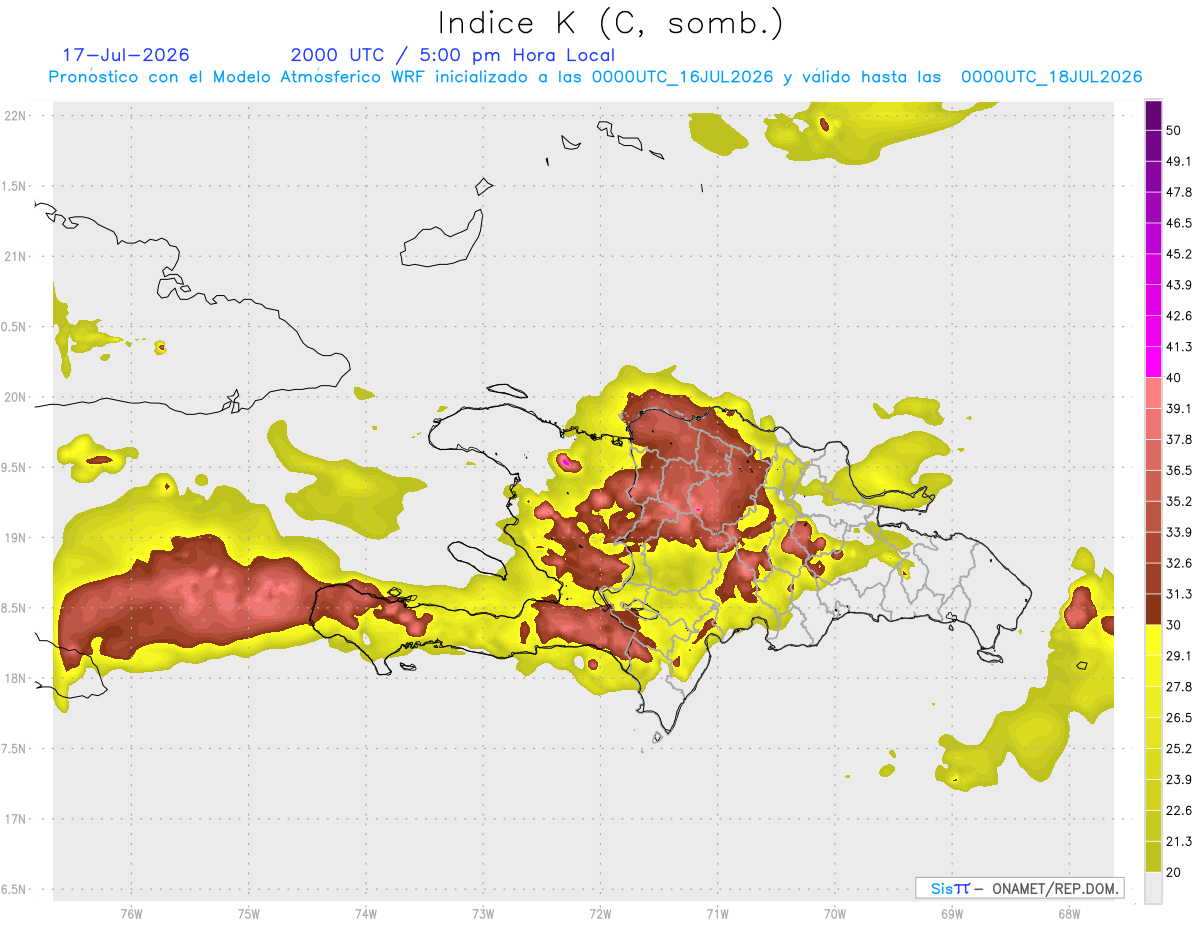Click the "70W" longitude label
The width and height of the screenshot is (1200, 927).
coord(834,913)
